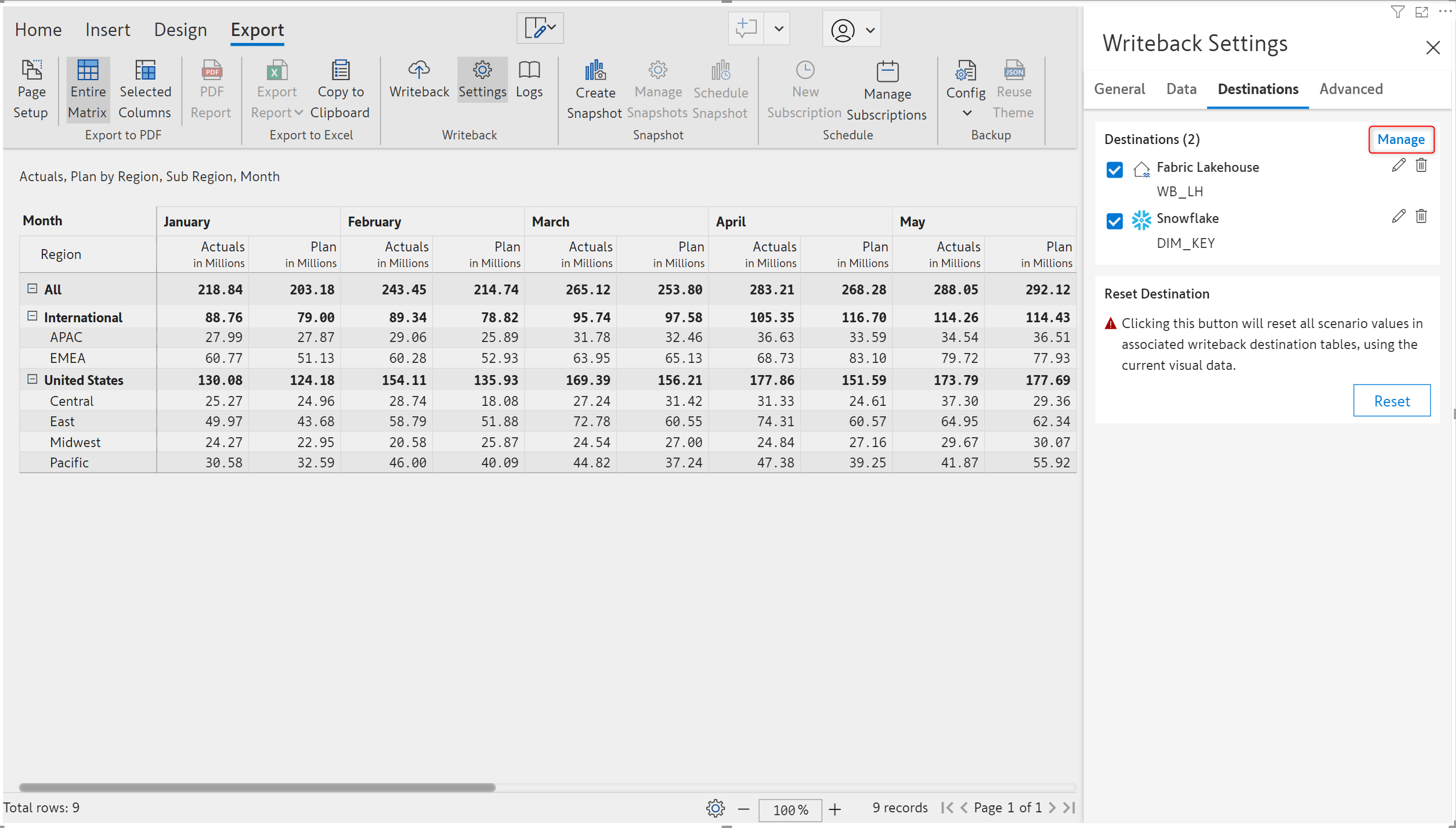Open writeback Logs book icon

529,70
